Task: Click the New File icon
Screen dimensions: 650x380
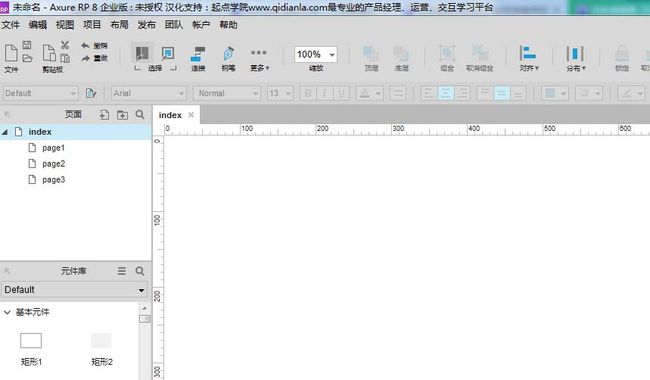Action: pyautogui.click(x=11, y=53)
